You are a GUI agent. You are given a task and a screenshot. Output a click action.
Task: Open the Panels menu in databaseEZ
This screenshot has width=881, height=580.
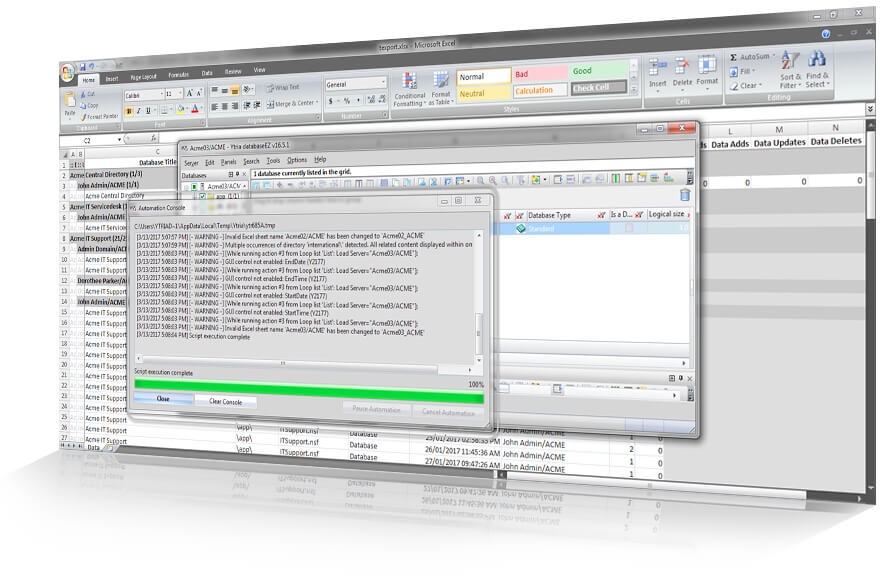pyautogui.click(x=229, y=162)
